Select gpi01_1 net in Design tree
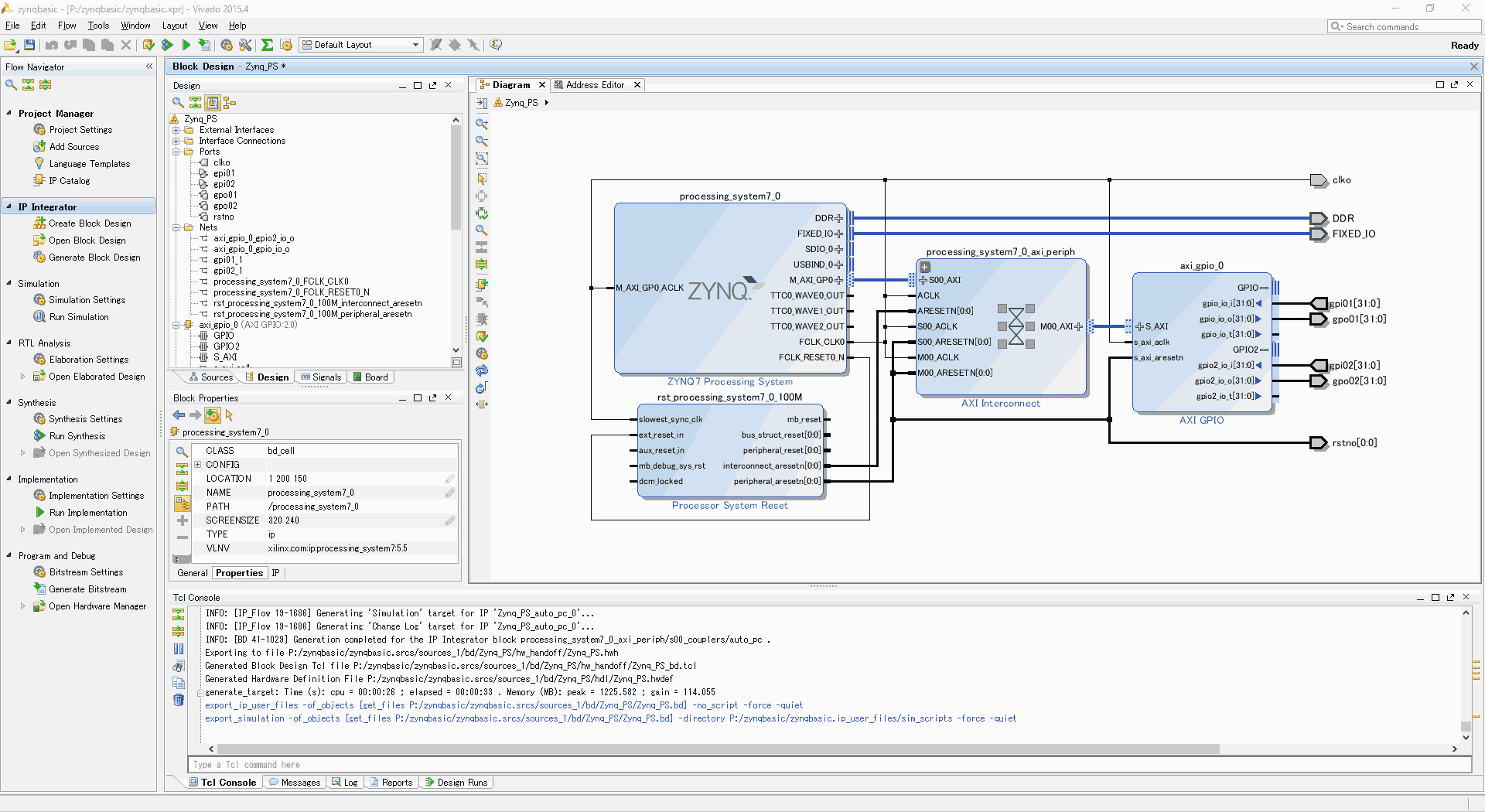Image resolution: width=1485 pixels, height=812 pixels. (x=227, y=260)
